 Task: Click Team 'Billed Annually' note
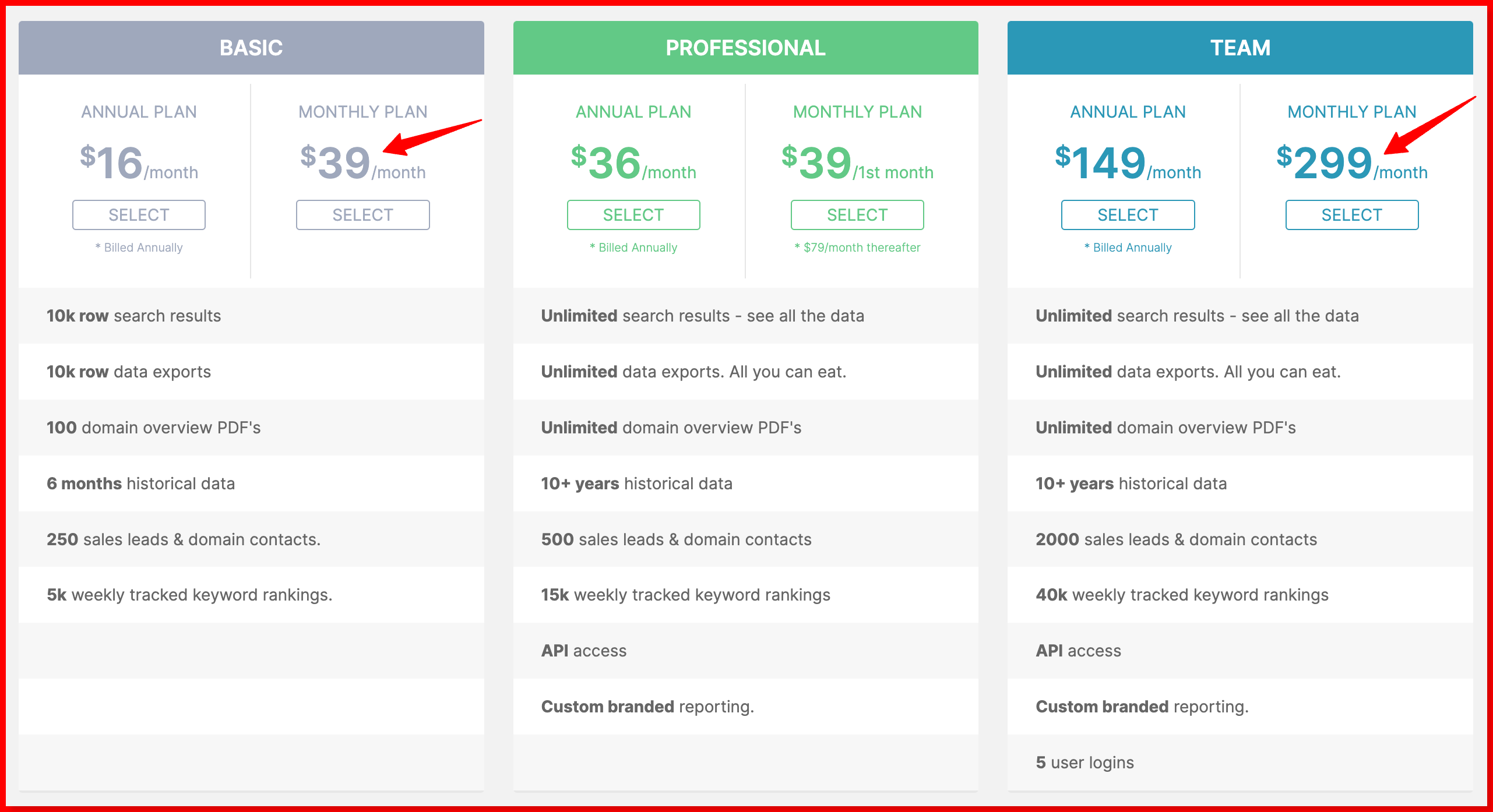1128,248
